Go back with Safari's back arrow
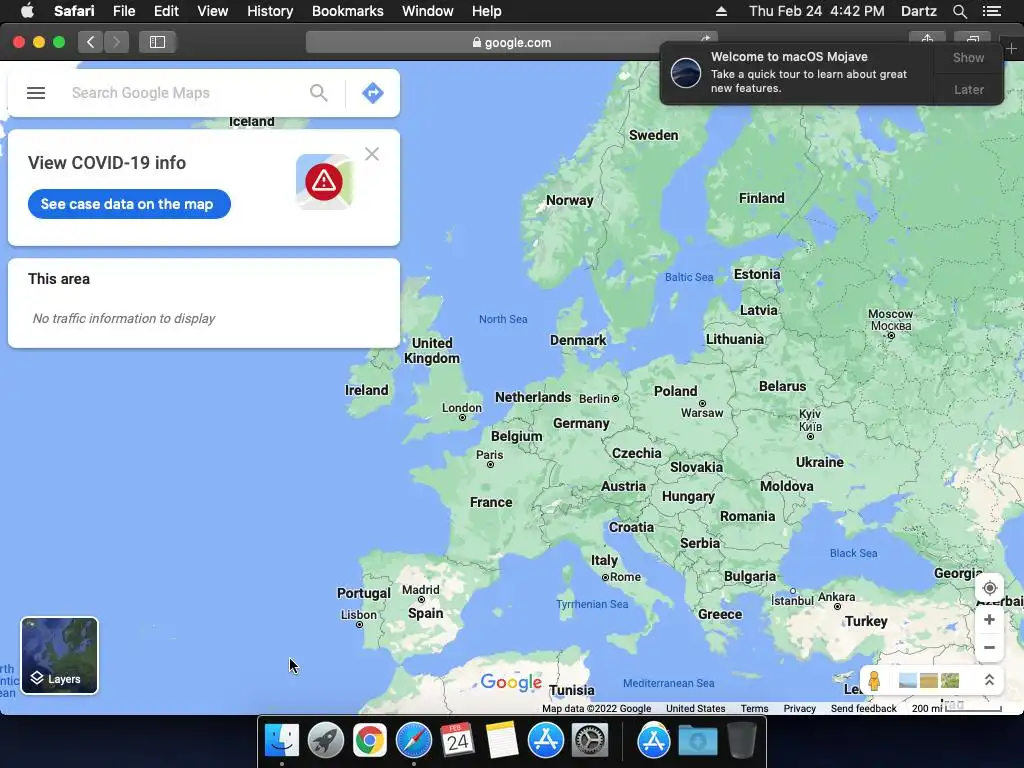The height and width of the screenshot is (768, 1024). pos(91,42)
